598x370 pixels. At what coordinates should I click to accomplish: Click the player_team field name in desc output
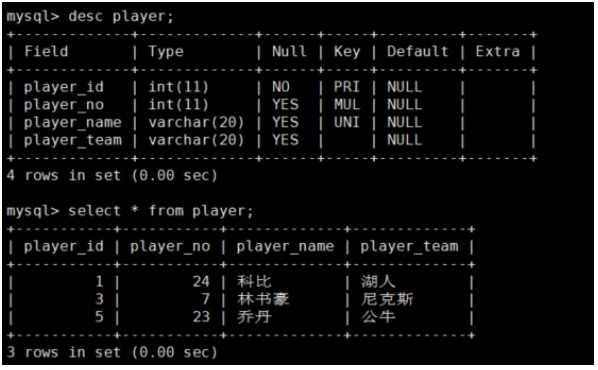(x=73, y=141)
